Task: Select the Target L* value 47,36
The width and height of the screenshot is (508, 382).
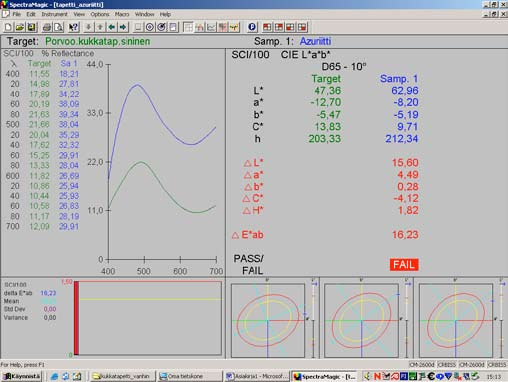Action: coord(327,91)
